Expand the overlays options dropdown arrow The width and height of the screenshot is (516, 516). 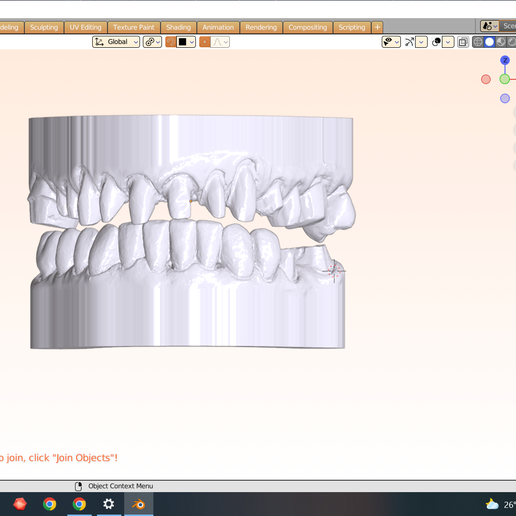tap(448, 42)
